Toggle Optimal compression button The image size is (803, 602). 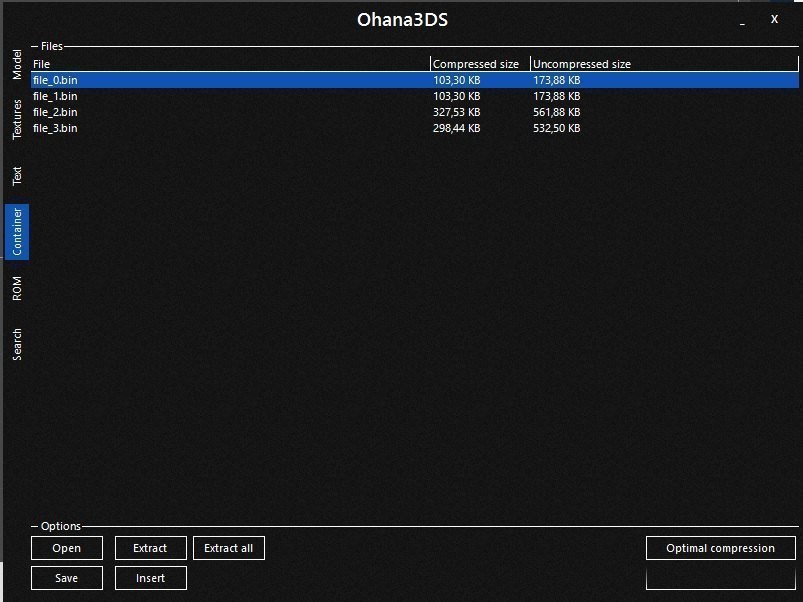point(721,548)
